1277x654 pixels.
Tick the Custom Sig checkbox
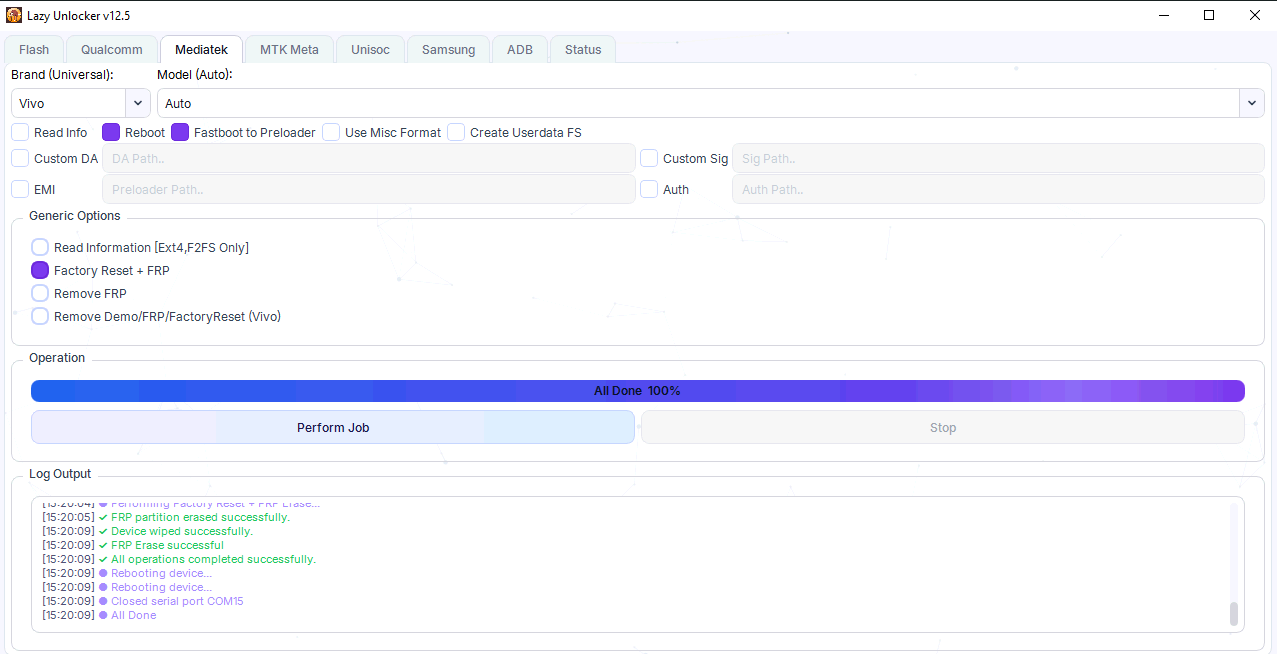coord(649,158)
